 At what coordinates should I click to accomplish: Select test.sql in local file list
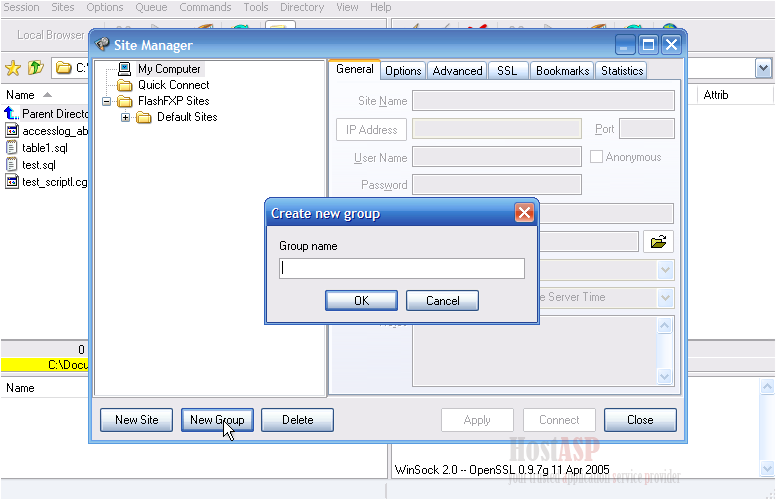coord(39,165)
